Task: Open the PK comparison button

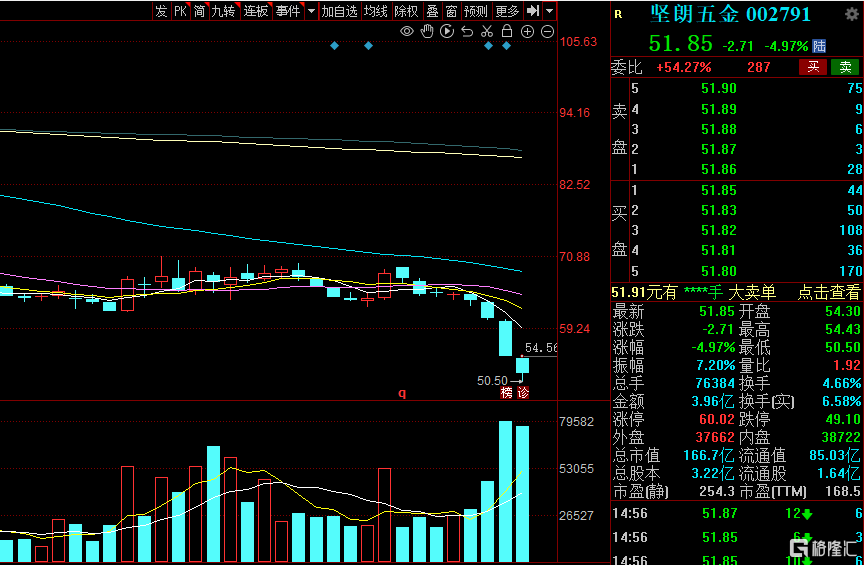Action: [180, 10]
